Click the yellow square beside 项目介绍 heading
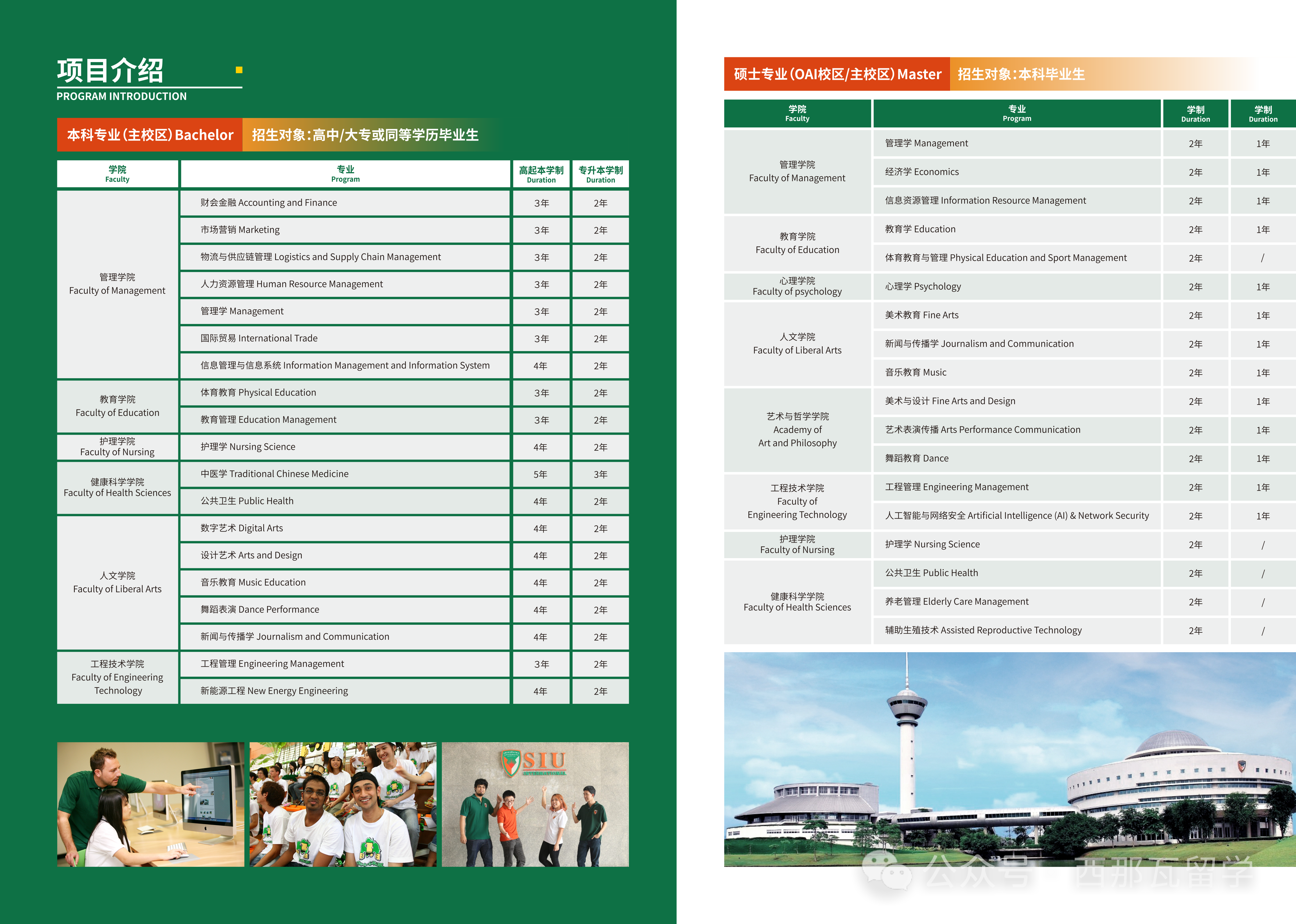1296x924 pixels. click(x=239, y=69)
